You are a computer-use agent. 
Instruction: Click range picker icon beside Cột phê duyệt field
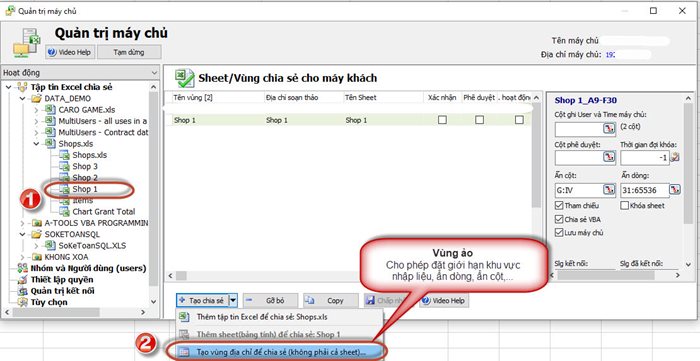pyautogui.click(x=609, y=157)
